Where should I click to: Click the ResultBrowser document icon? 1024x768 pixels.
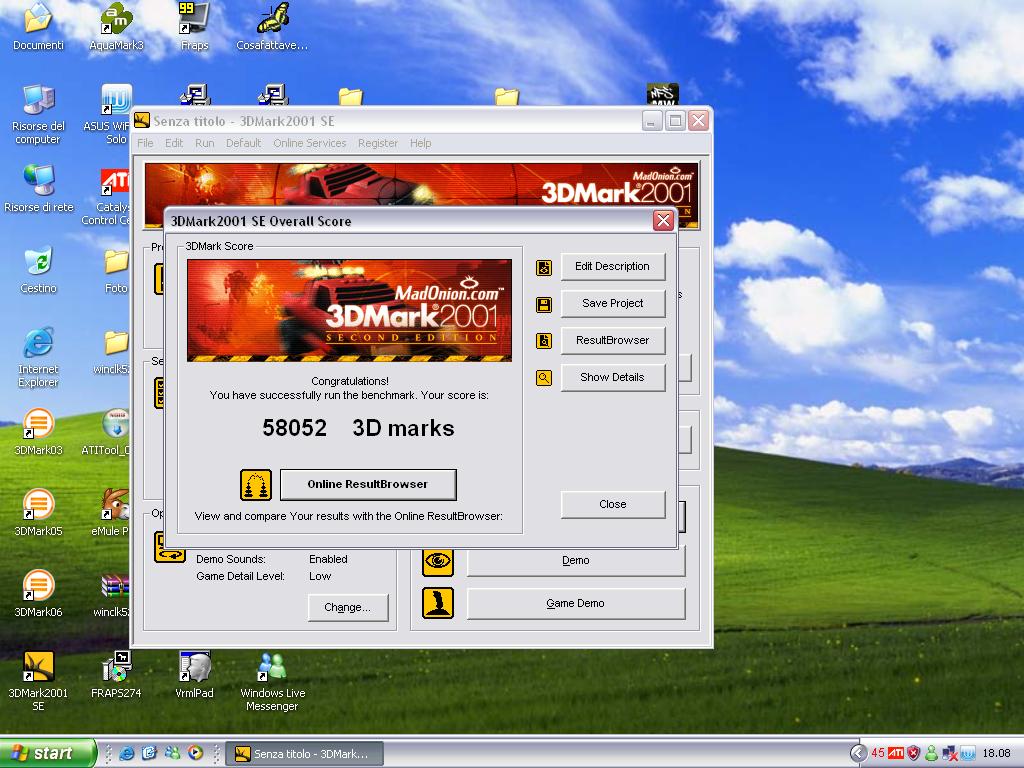coord(543,341)
